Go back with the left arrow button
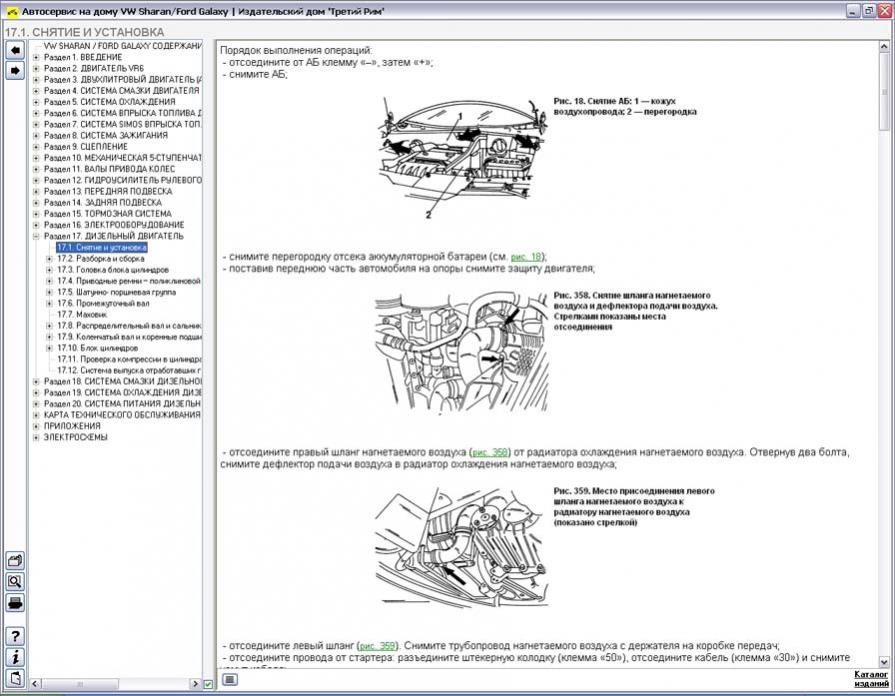895x696 pixels. (x=15, y=50)
